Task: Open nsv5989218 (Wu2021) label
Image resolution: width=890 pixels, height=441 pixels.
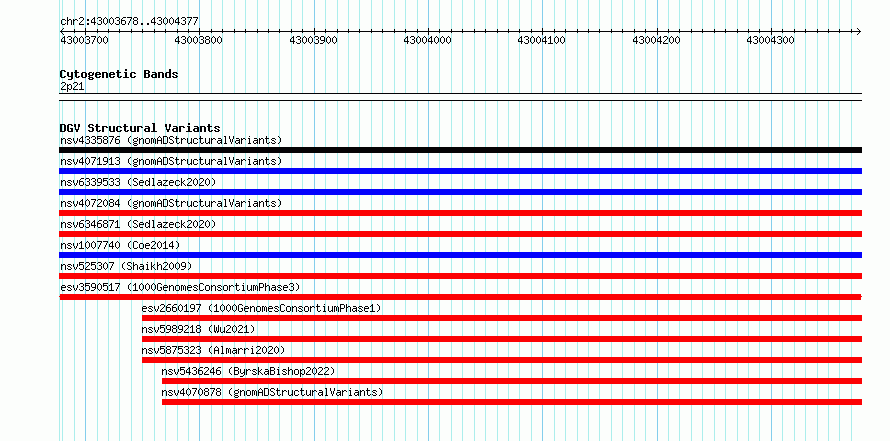Action: 199,329
